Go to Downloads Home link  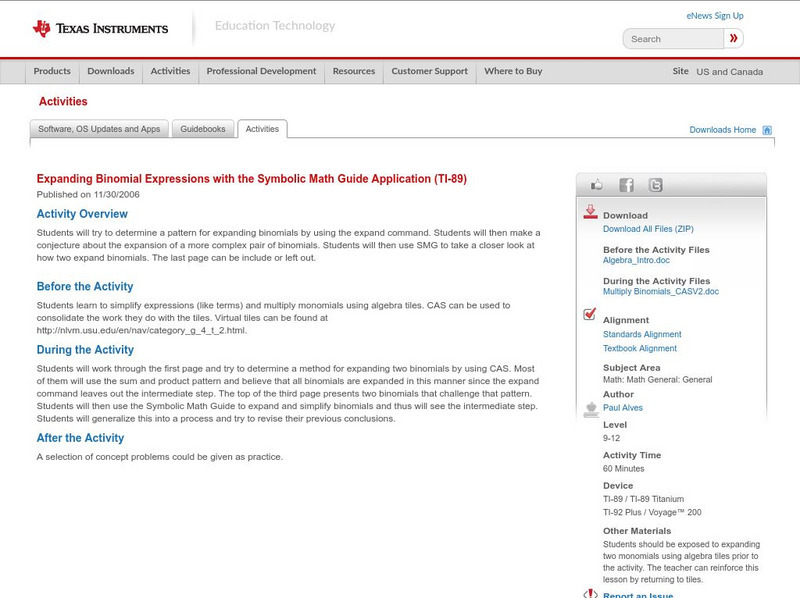(x=722, y=130)
